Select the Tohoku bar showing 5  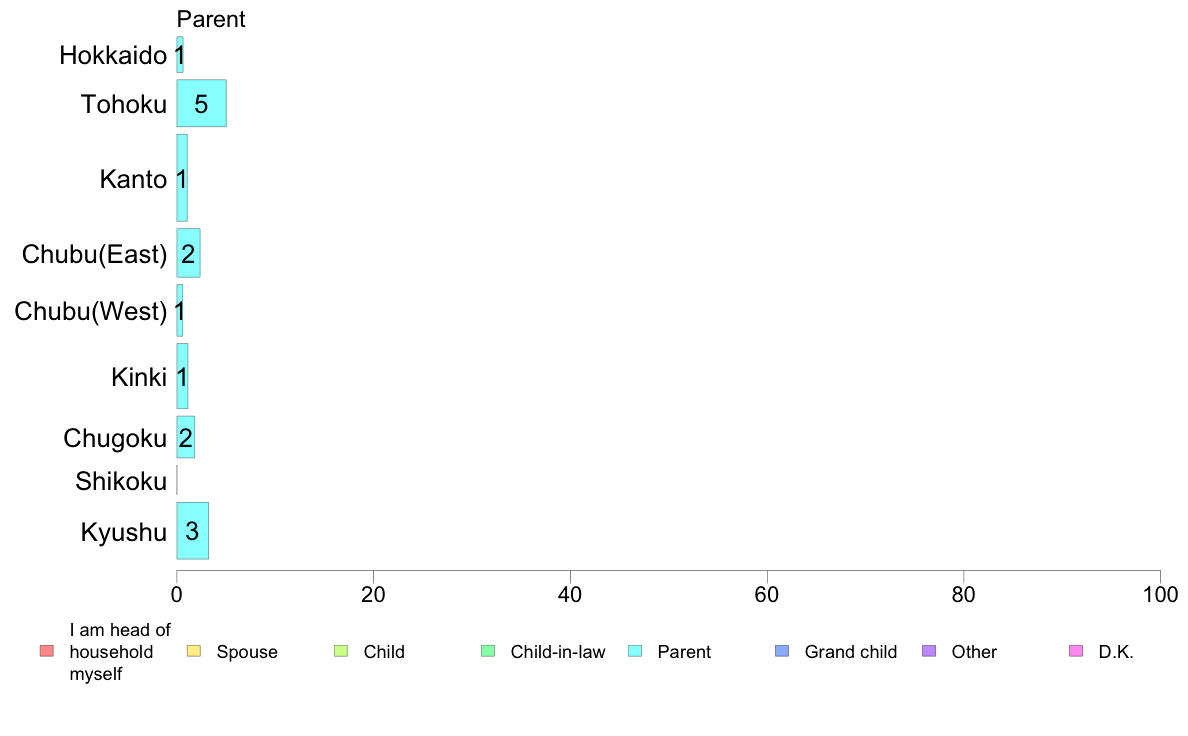tap(202, 103)
